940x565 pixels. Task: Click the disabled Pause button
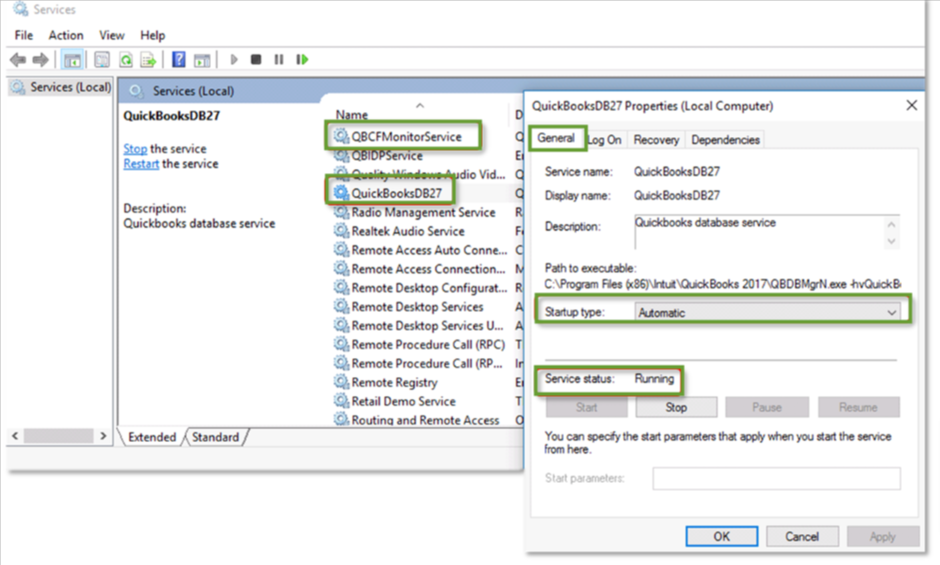coord(767,407)
